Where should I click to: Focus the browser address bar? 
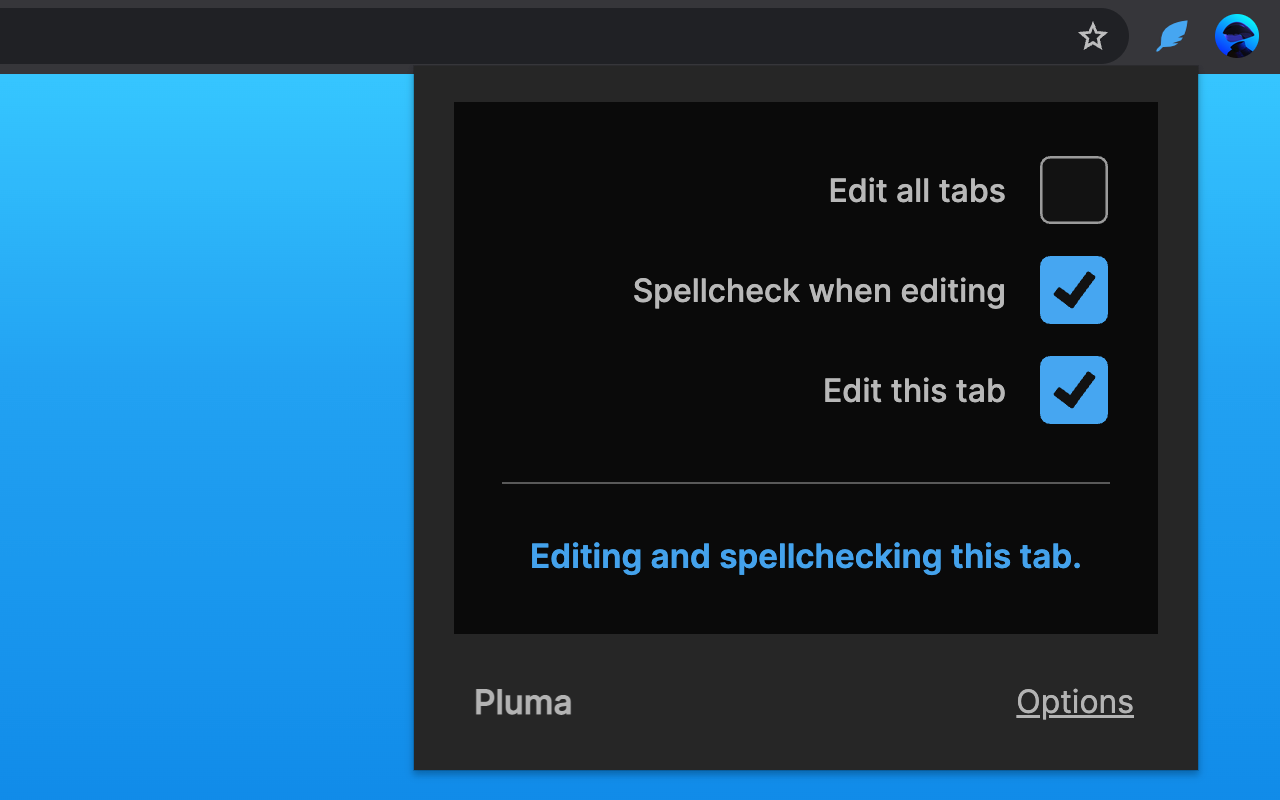tap(500, 37)
